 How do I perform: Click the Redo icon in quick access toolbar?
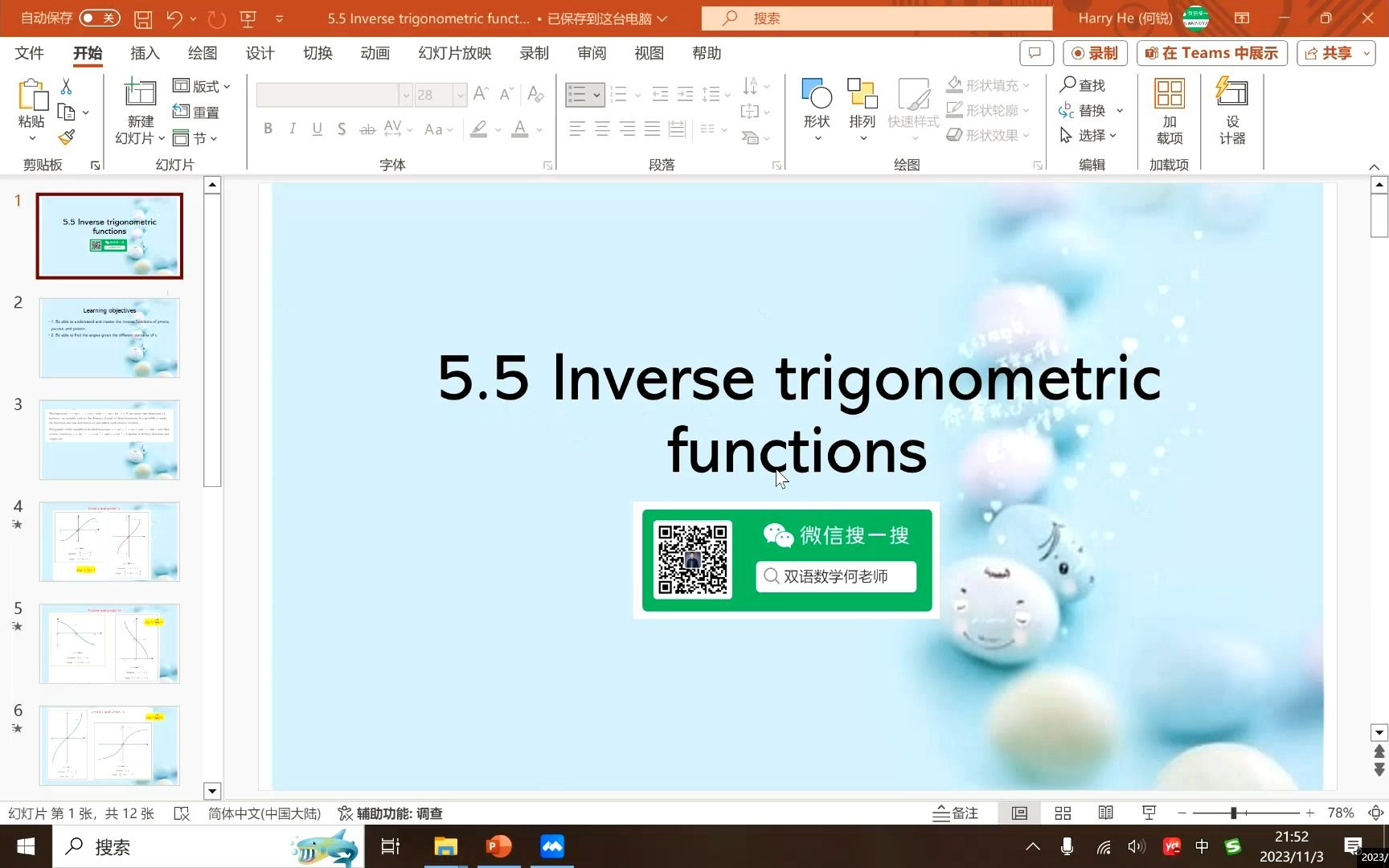[x=216, y=18]
